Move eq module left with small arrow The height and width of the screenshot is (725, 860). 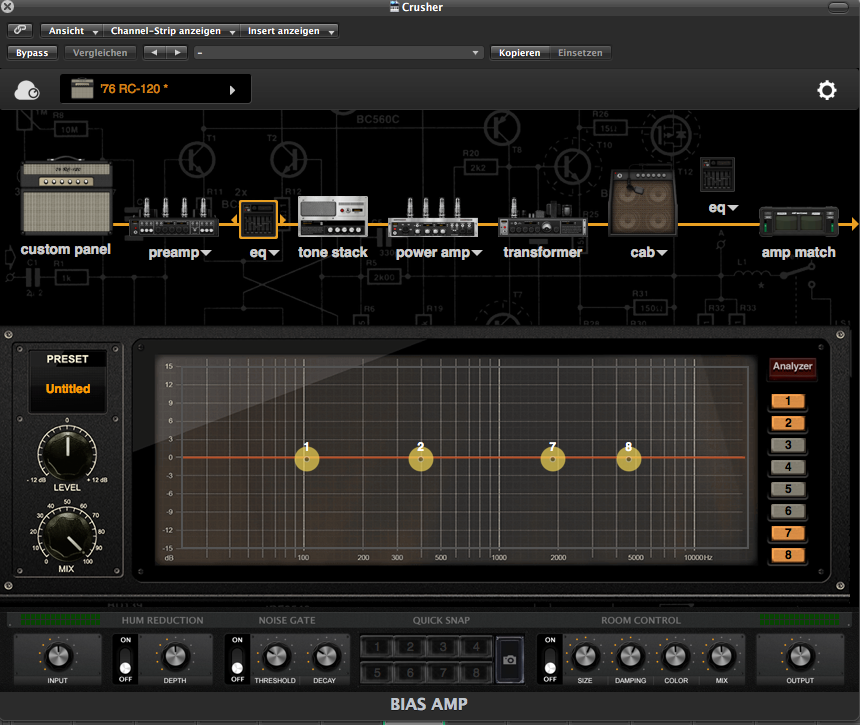(x=234, y=219)
